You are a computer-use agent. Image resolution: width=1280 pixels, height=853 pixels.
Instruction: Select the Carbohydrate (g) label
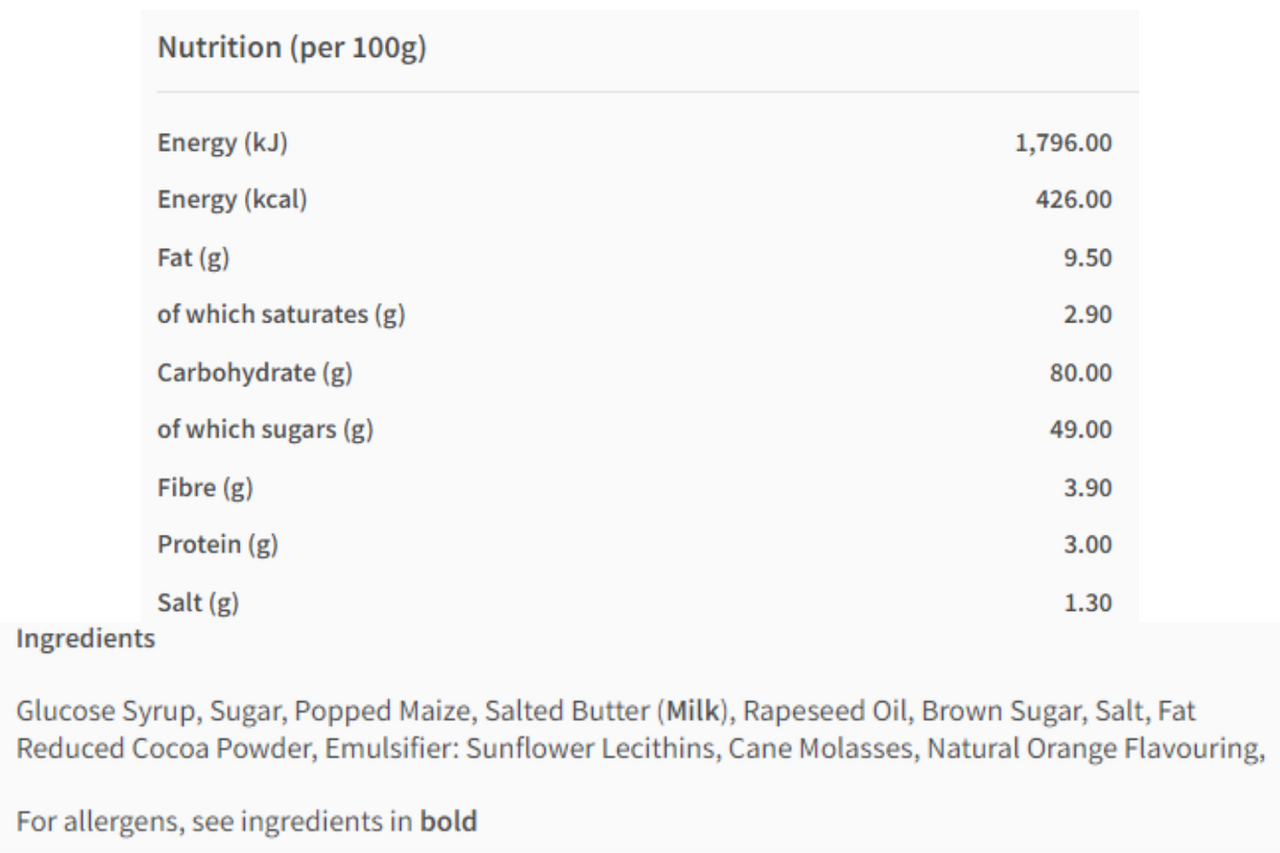(255, 373)
